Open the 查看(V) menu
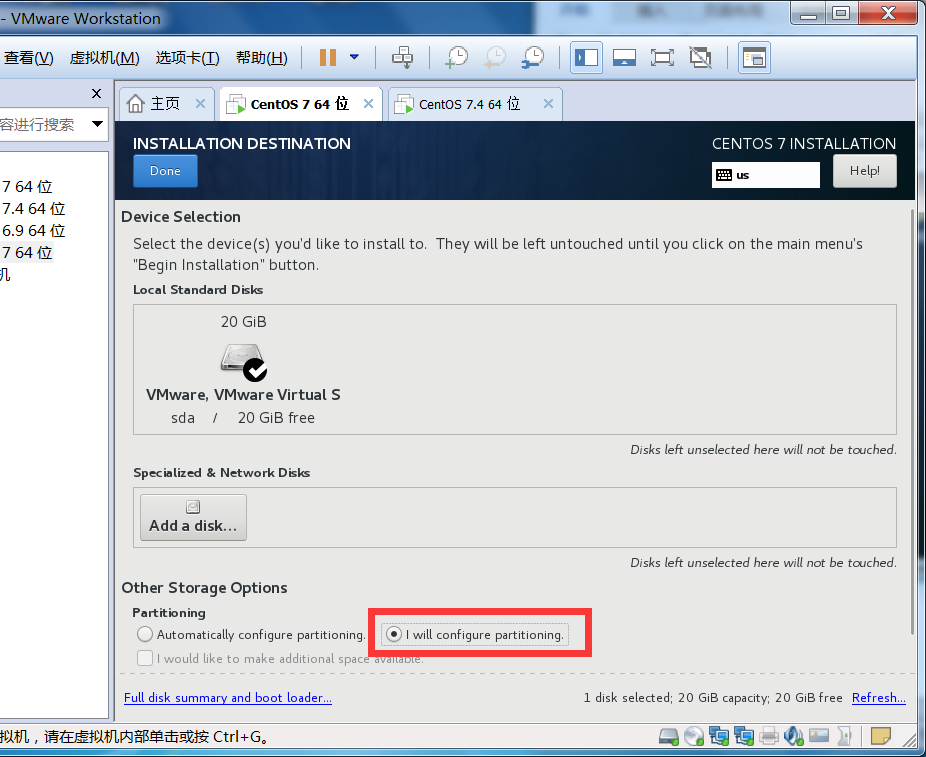The width and height of the screenshot is (926, 757). pyautogui.click(x=28, y=57)
